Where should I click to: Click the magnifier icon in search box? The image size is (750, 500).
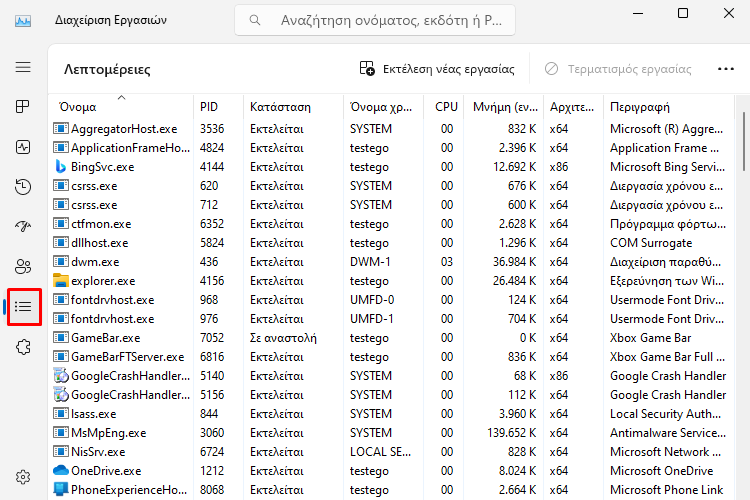click(x=255, y=20)
